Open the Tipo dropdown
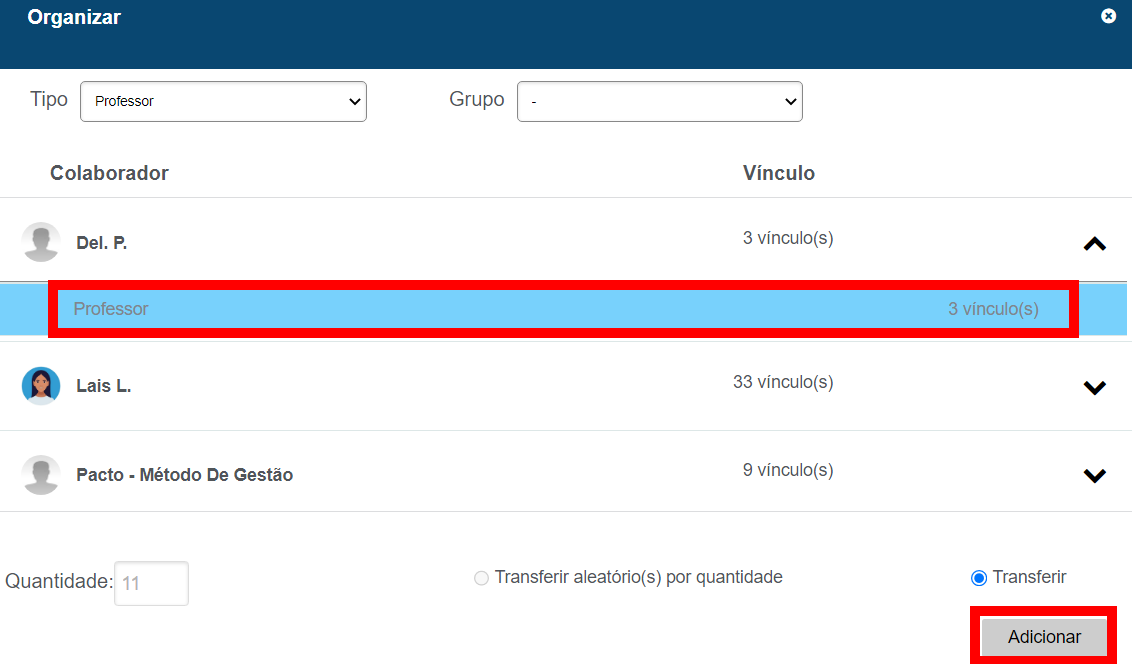Image resolution: width=1132 pixels, height=664 pixels. click(x=223, y=101)
